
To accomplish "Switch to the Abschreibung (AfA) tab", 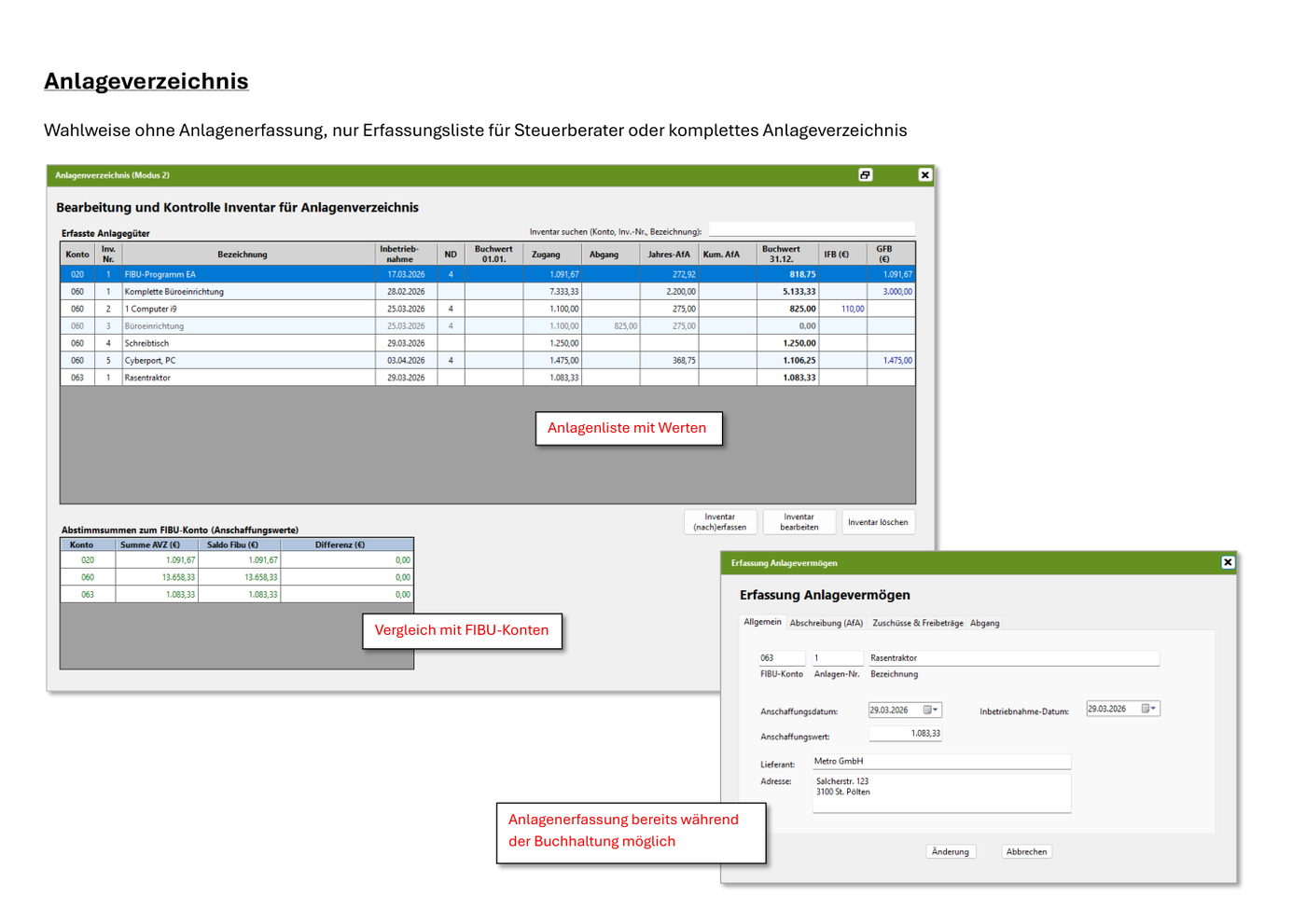I will tap(827, 623).
